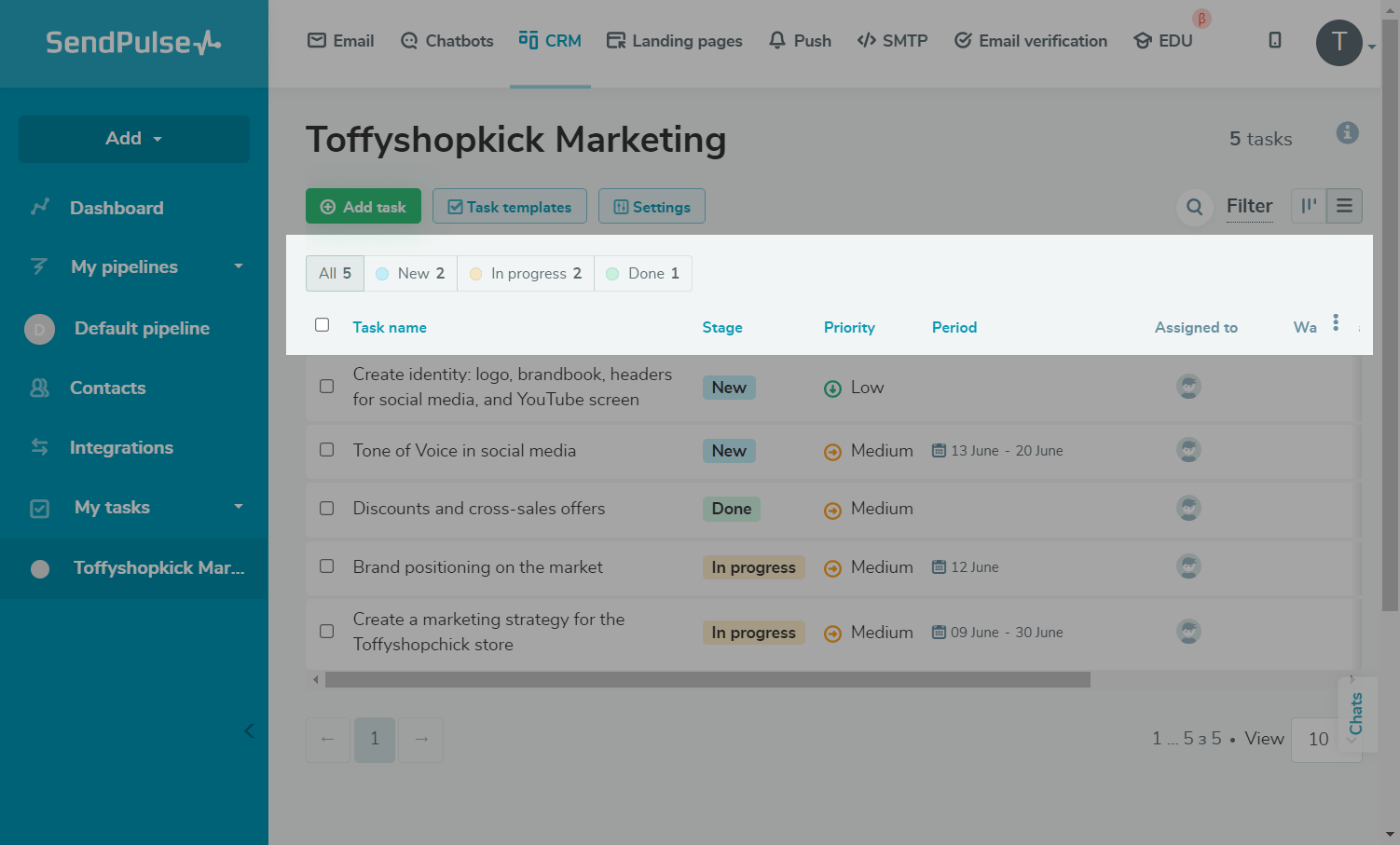
Task: Open the Landing pages menu
Action: click(x=674, y=41)
